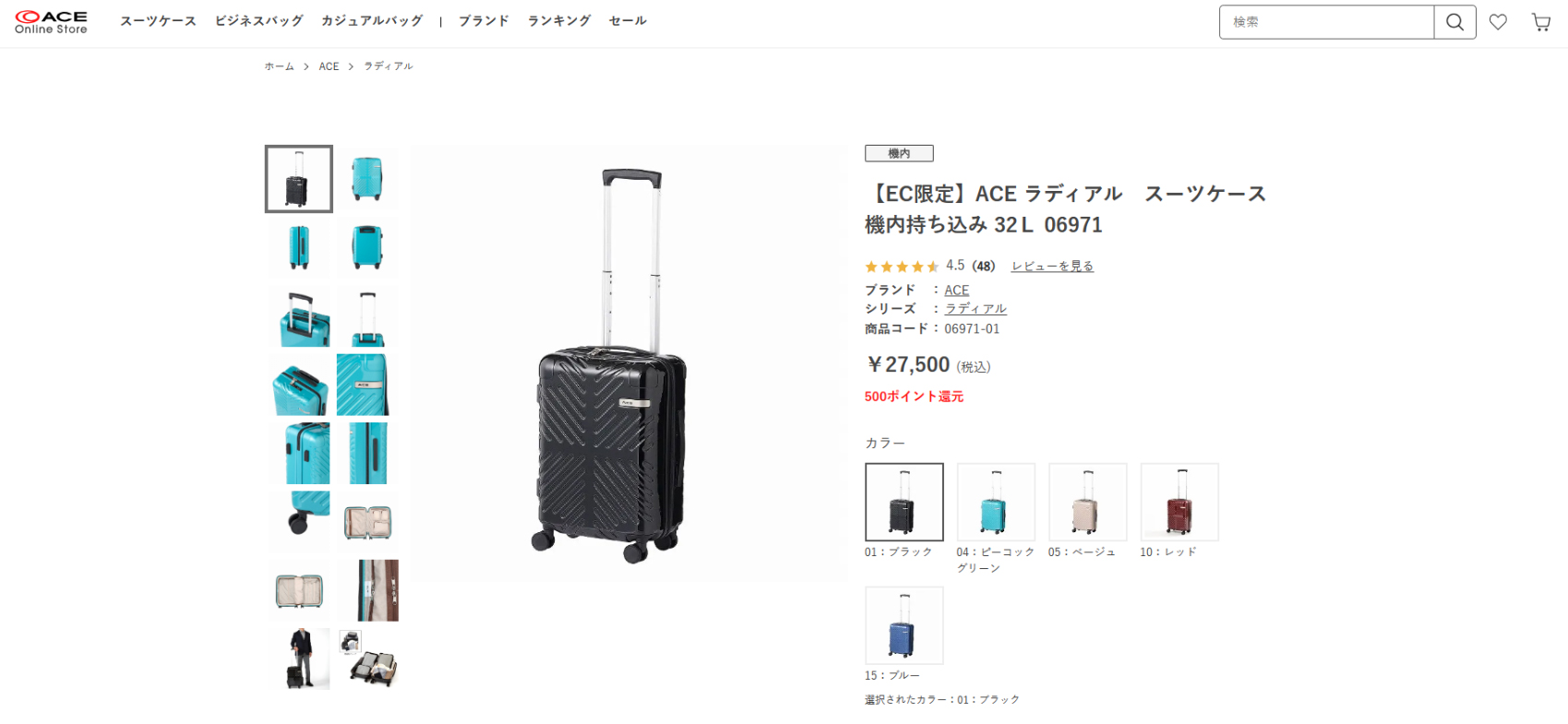1568x724 pixels.
Task: Click the ラディアル series link
Action: click(976, 309)
